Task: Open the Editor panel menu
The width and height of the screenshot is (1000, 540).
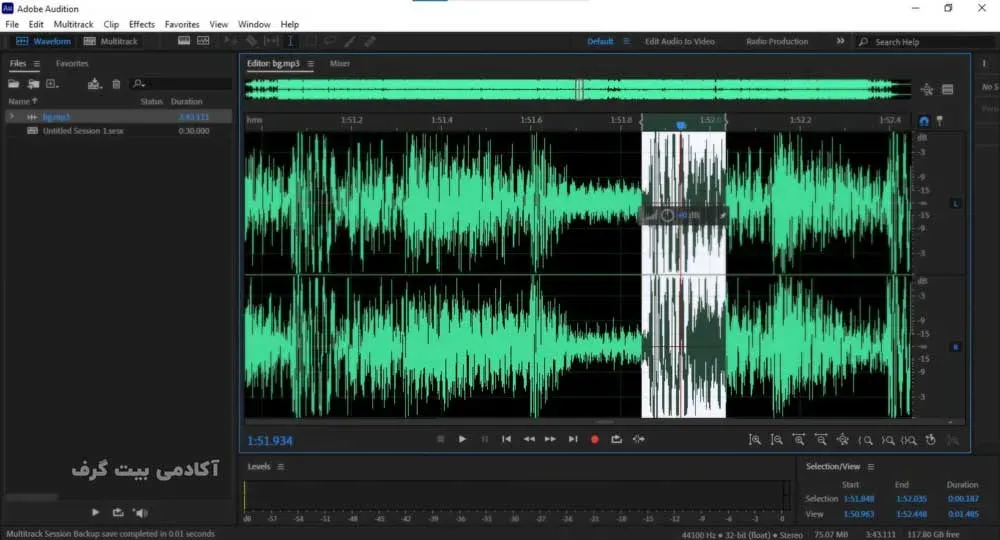Action: click(x=311, y=64)
